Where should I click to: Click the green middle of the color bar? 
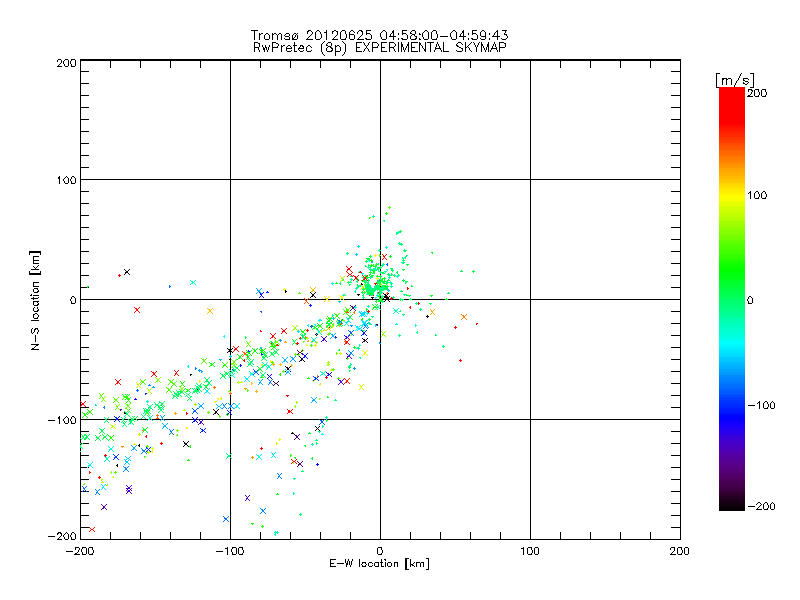click(731, 299)
